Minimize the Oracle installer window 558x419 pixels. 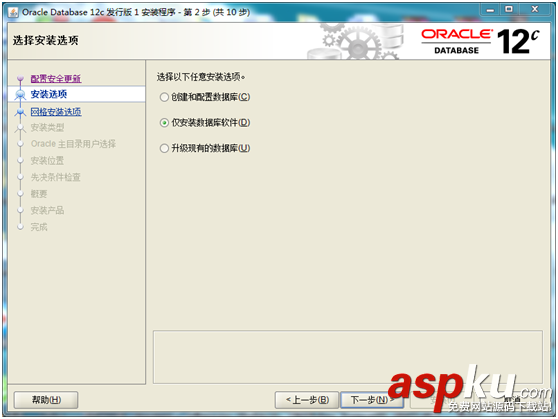pyautogui.click(x=490, y=10)
